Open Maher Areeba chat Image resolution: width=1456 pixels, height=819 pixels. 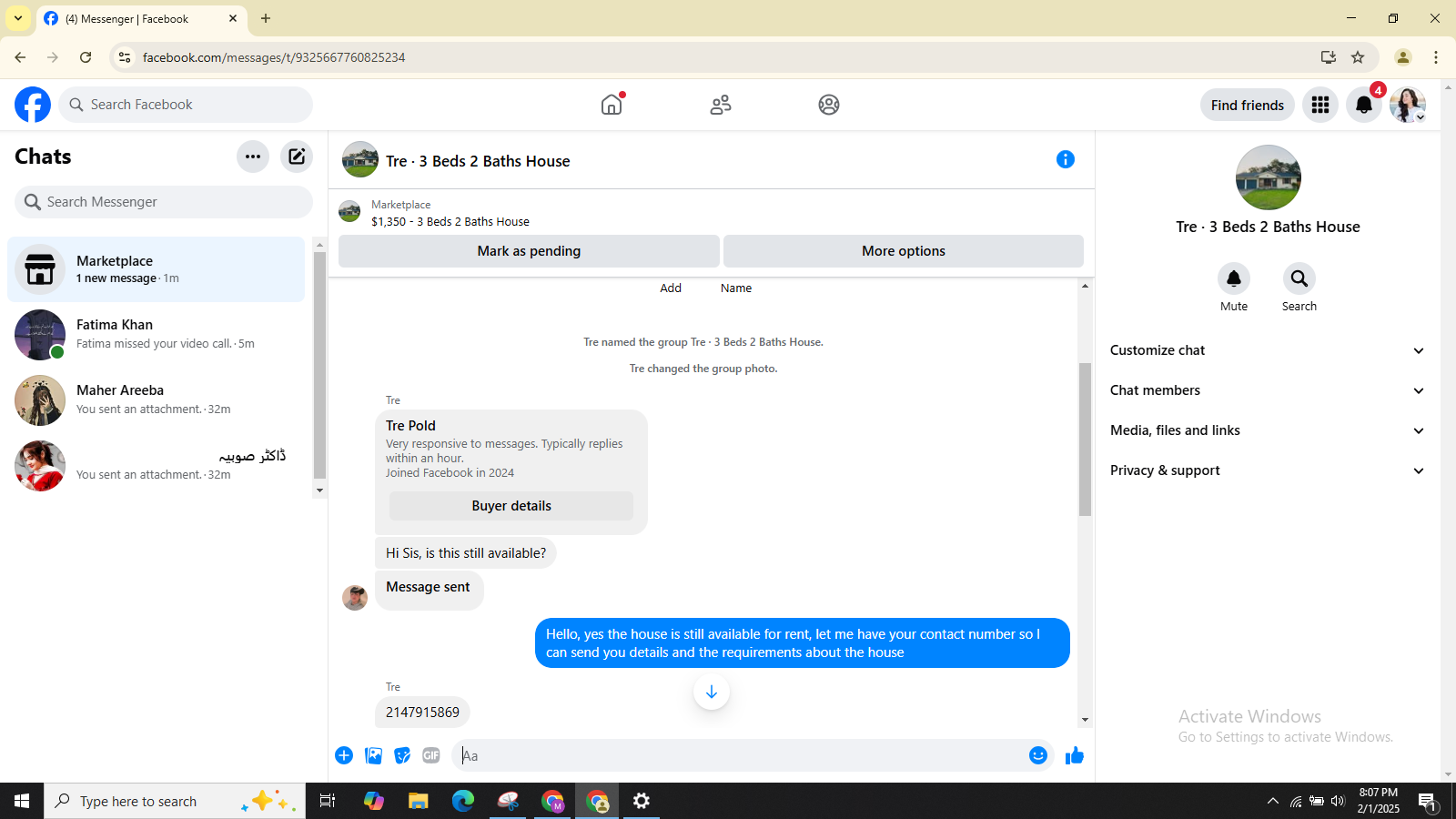click(157, 400)
